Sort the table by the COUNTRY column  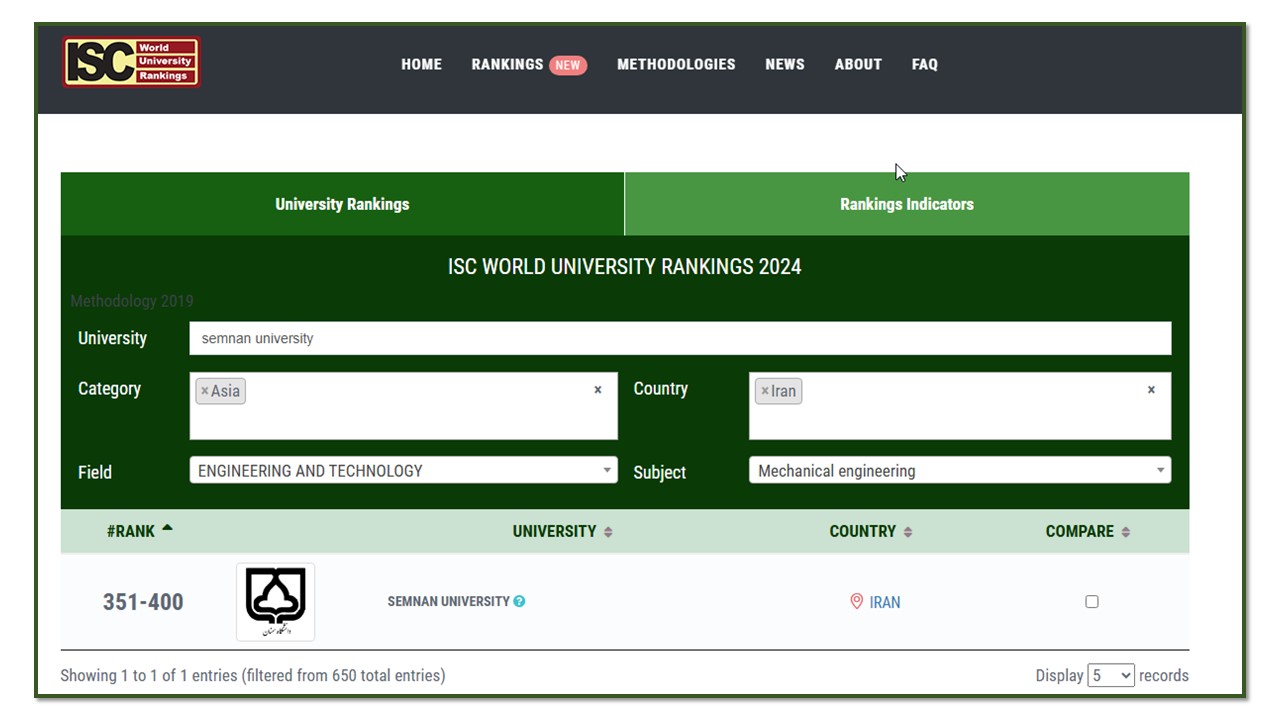click(870, 531)
